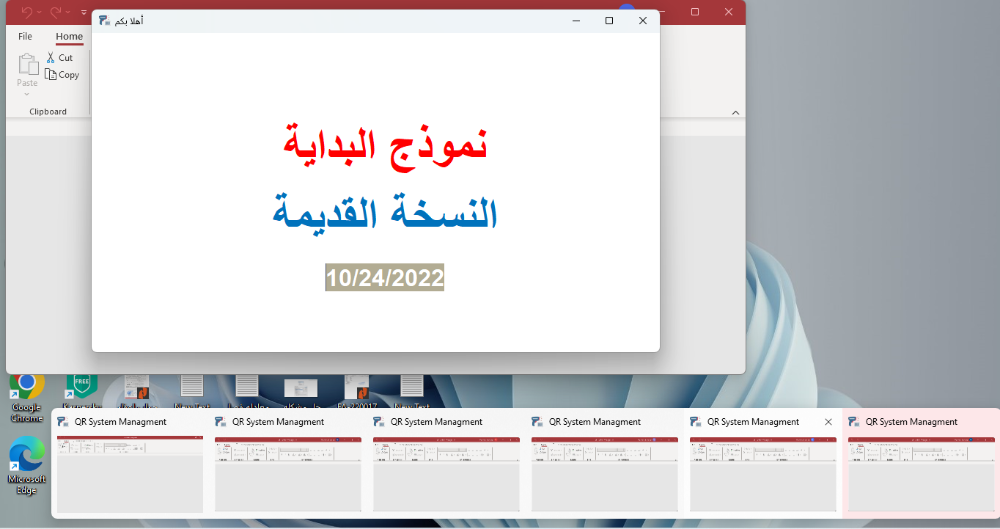Close the QR System Managment preview via its X
1000x529 pixels.
(x=828, y=422)
